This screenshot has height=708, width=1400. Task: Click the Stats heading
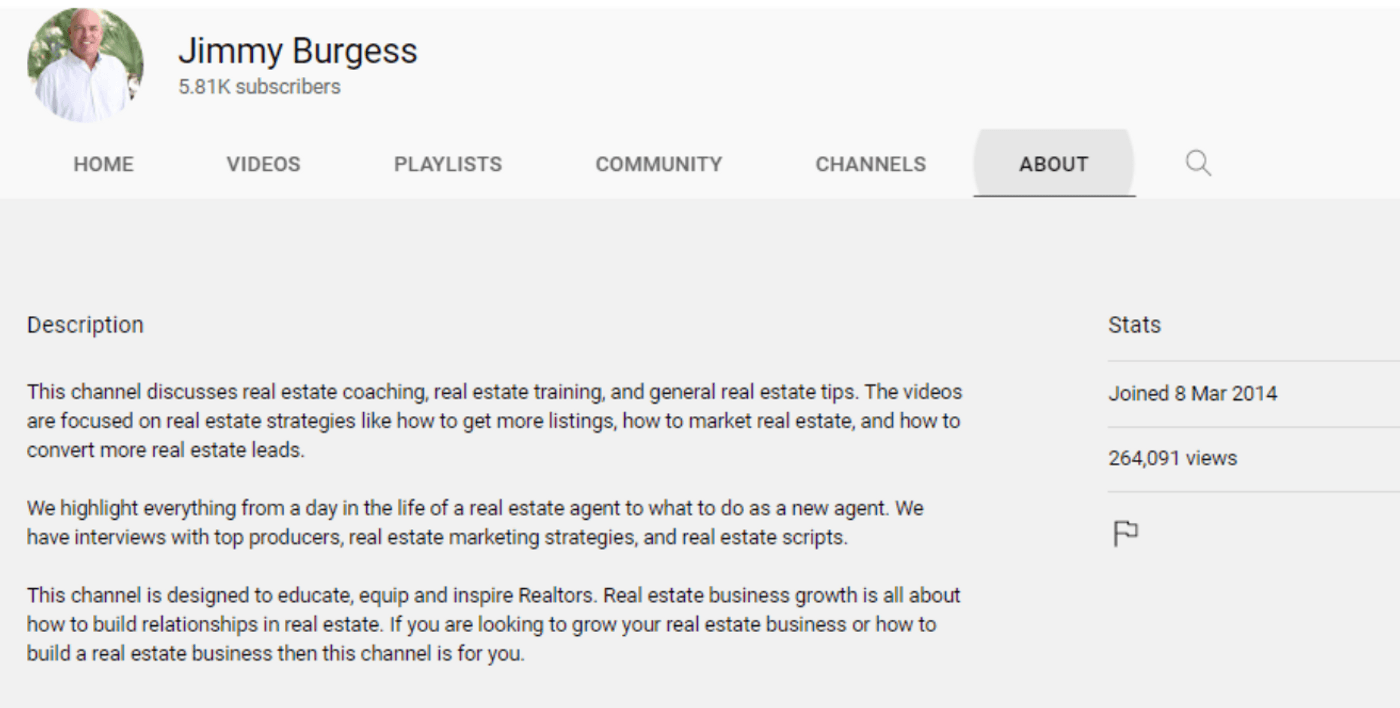click(x=1134, y=325)
